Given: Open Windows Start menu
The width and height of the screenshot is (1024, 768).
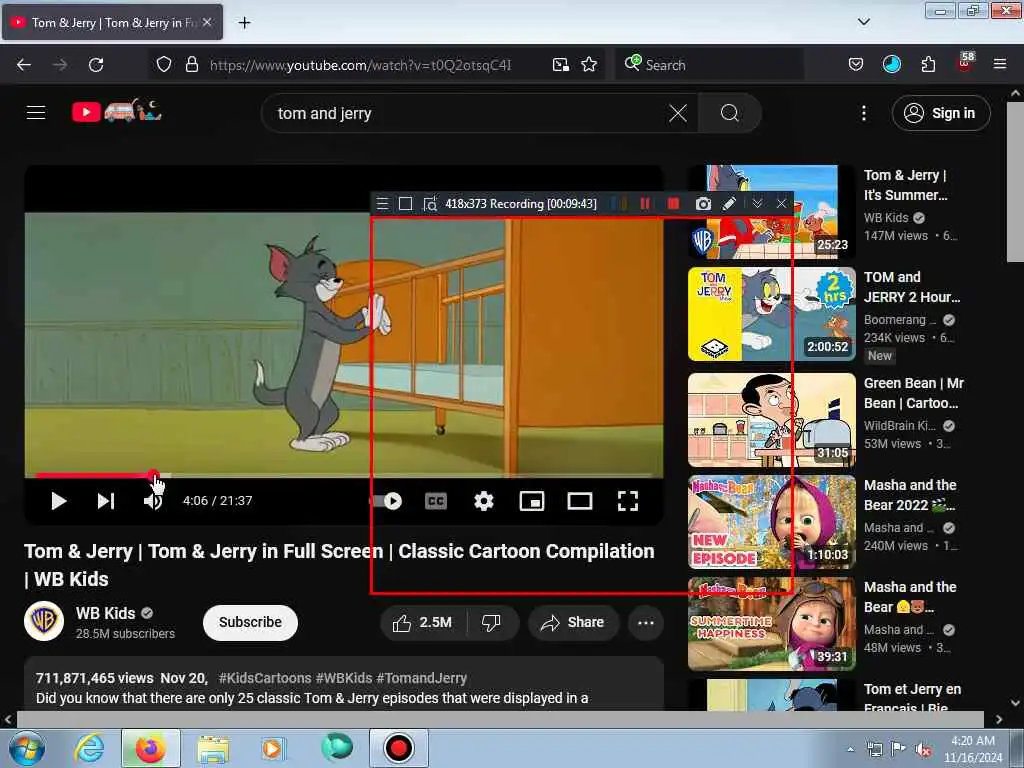Looking at the screenshot, I should (x=26, y=748).
